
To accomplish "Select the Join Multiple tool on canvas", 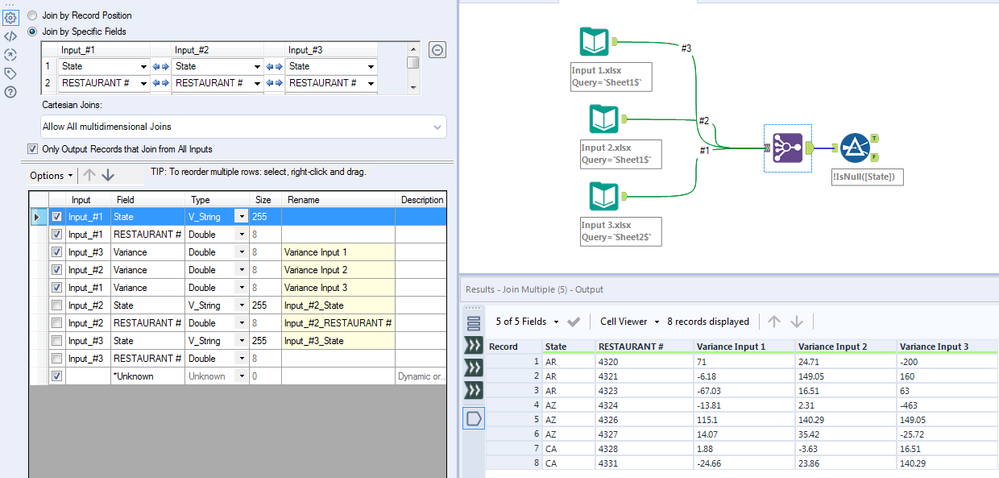I will (782, 148).
